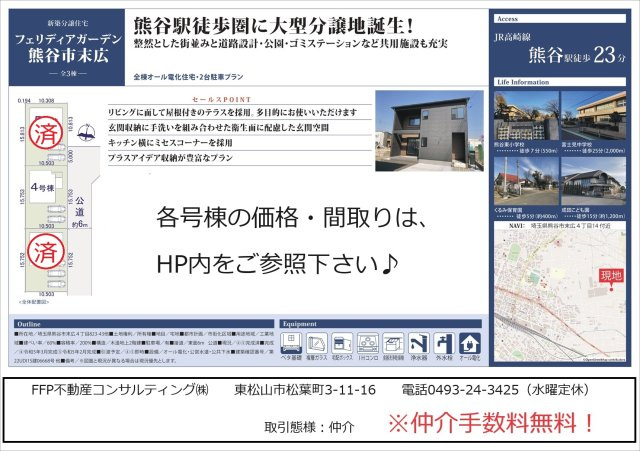Click FFP不動産コンサルティング㈱ company name
Screen dimensions: 640x451
point(120,390)
